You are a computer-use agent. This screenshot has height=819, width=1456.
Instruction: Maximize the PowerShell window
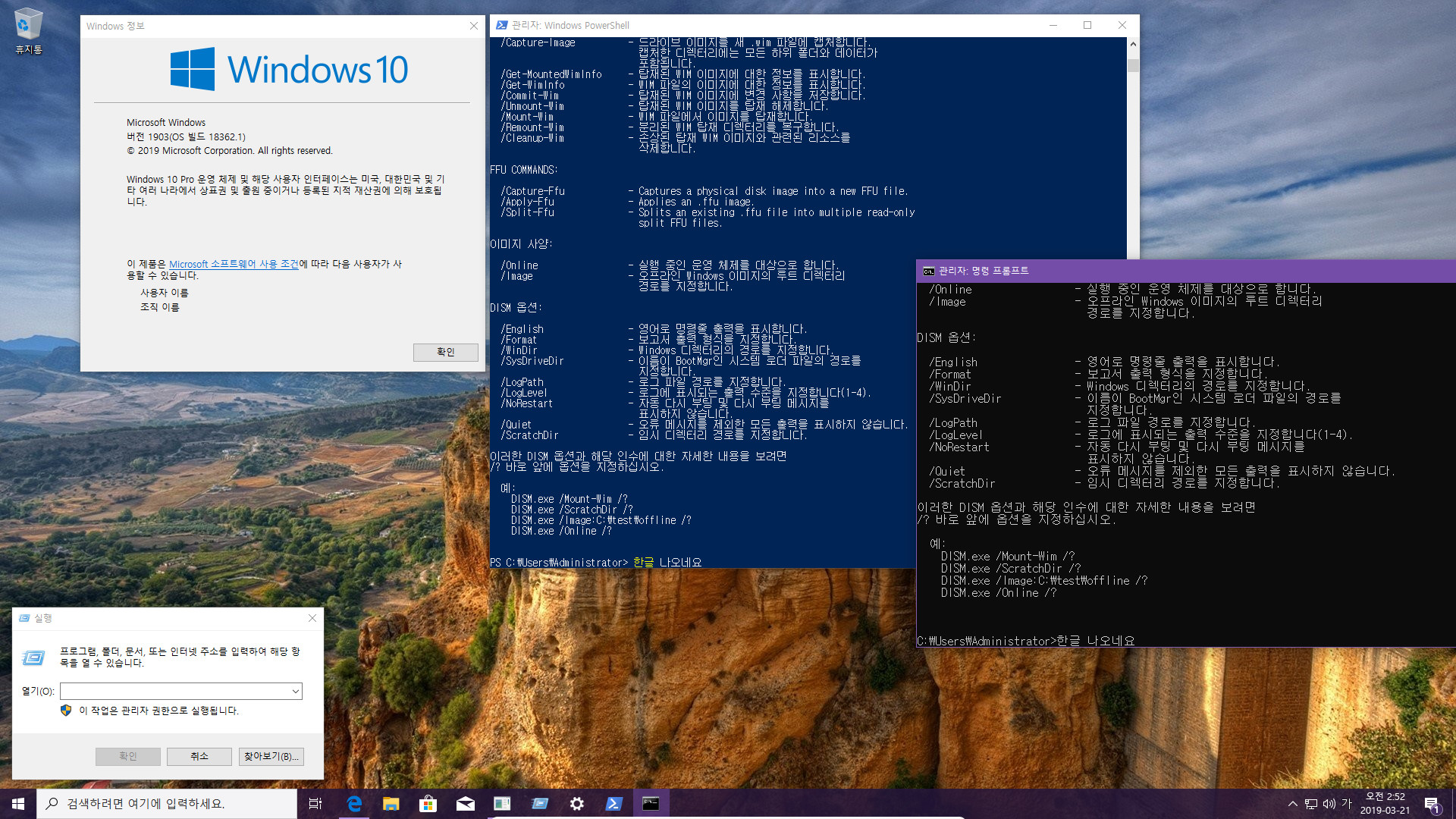1087,25
